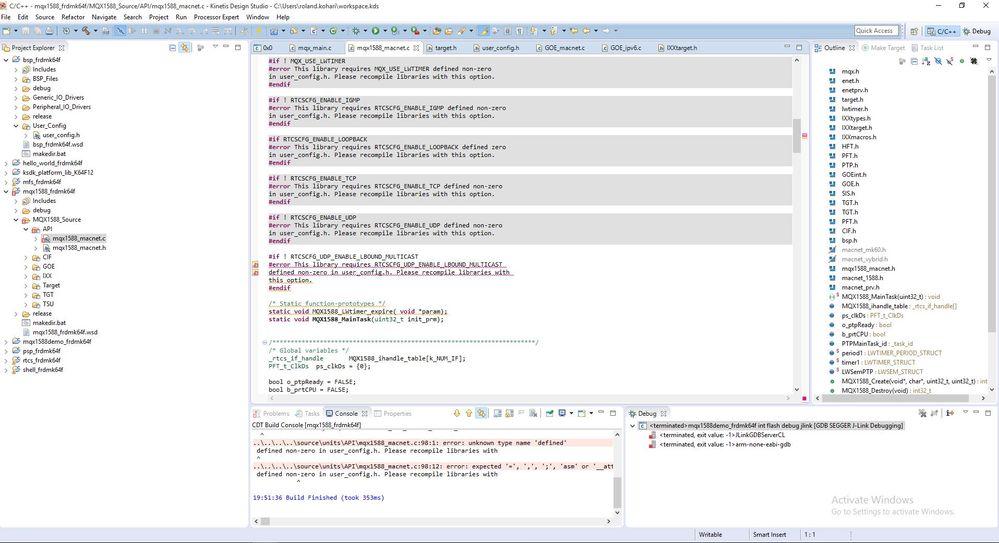999x543 pixels.
Task: Switch to the GOE_macnet.c editor tab
Action: point(560,48)
